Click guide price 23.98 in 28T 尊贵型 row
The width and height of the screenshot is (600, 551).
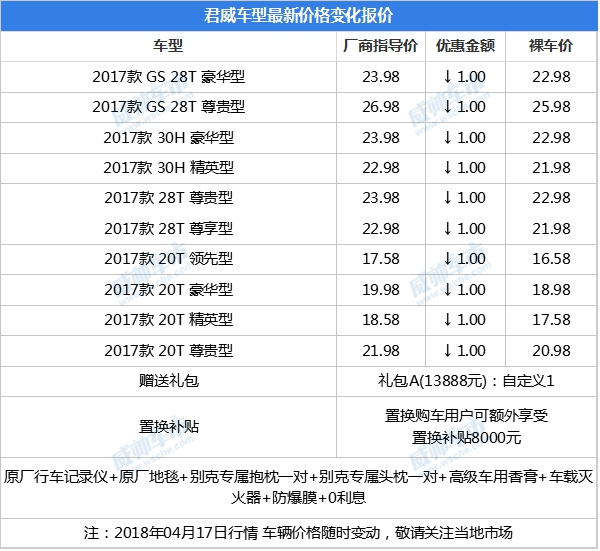tap(381, 198)
